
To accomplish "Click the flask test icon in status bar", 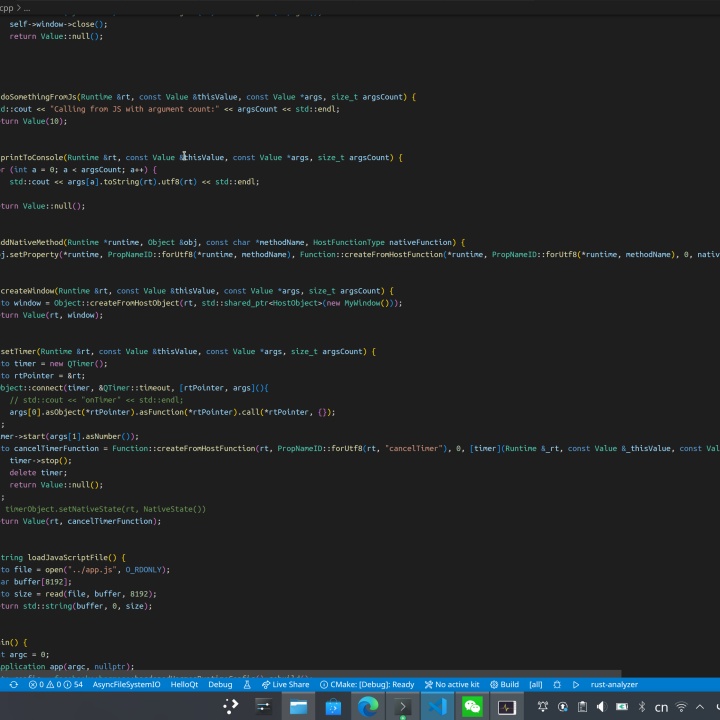I will click(x=247, y=684).
